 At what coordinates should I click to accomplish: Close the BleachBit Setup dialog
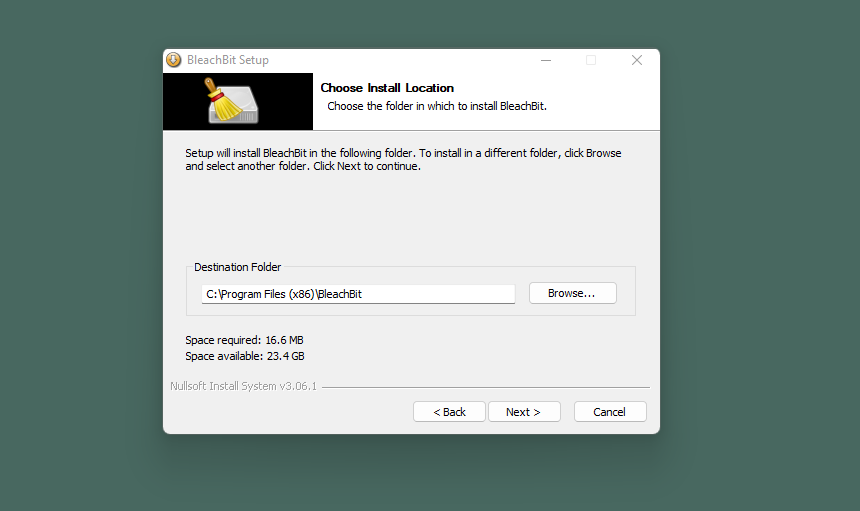coord(637,60)
